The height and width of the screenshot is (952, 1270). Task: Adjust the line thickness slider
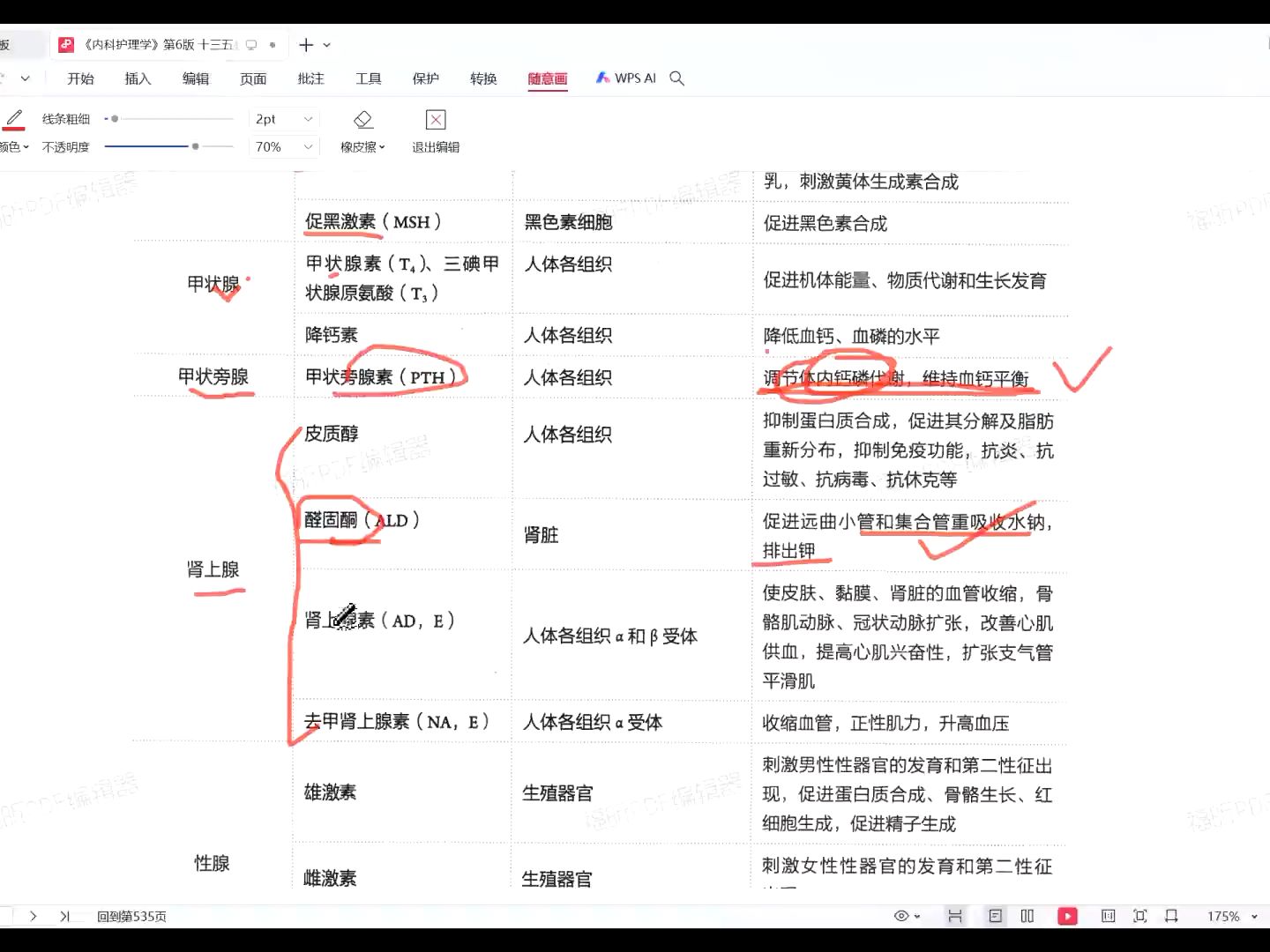point(168,119)
